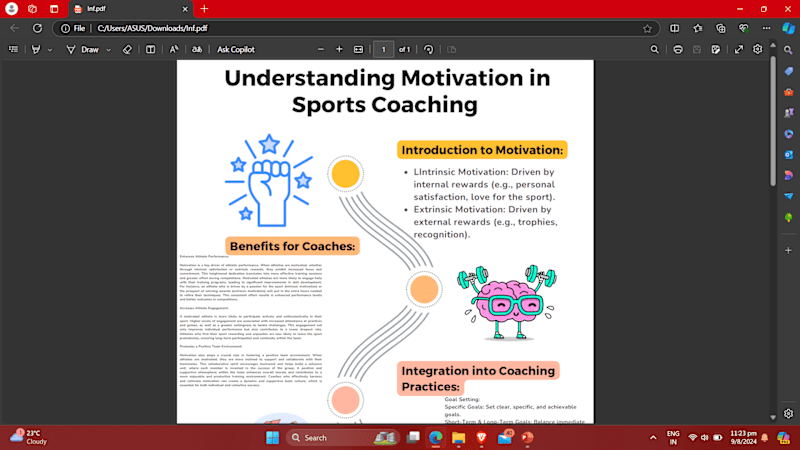Open Mail app from taskbar
This screenshot has width=800, height=450.
click(505, 438)
